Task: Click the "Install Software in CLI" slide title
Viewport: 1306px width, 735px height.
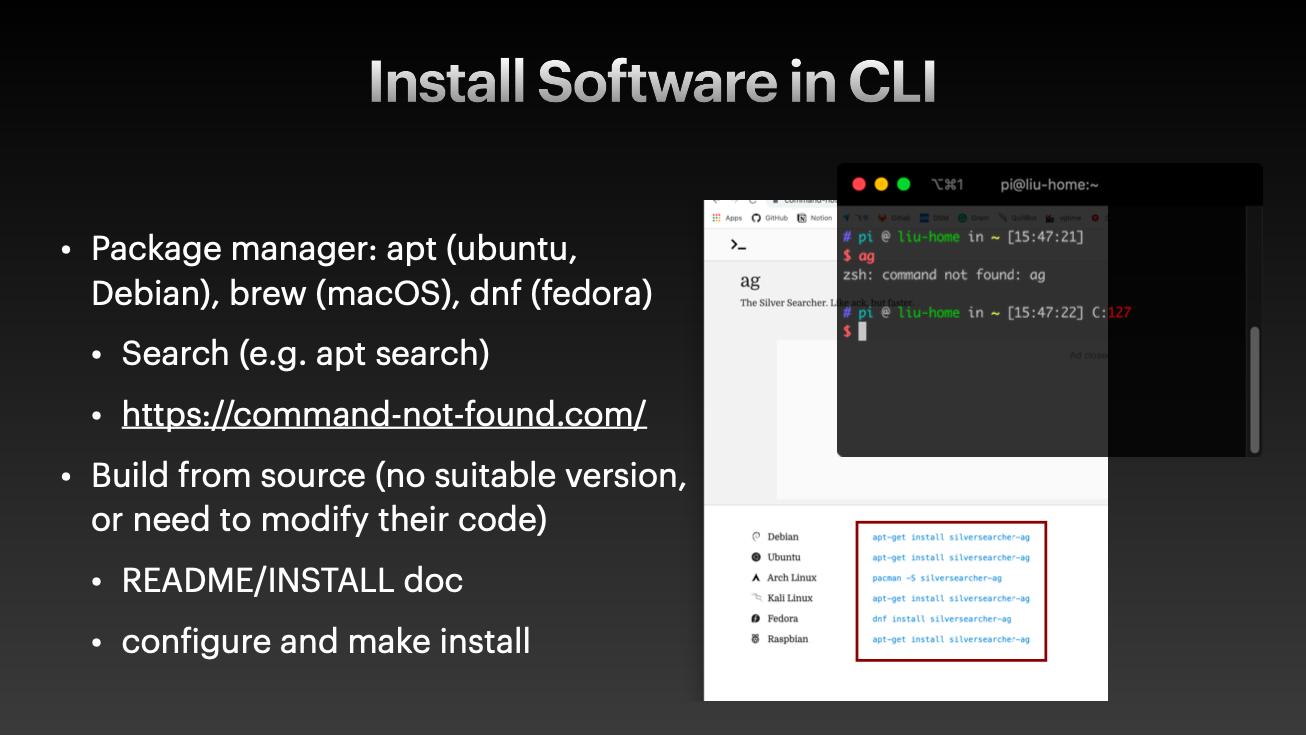Action: click(x=652, y=81)
